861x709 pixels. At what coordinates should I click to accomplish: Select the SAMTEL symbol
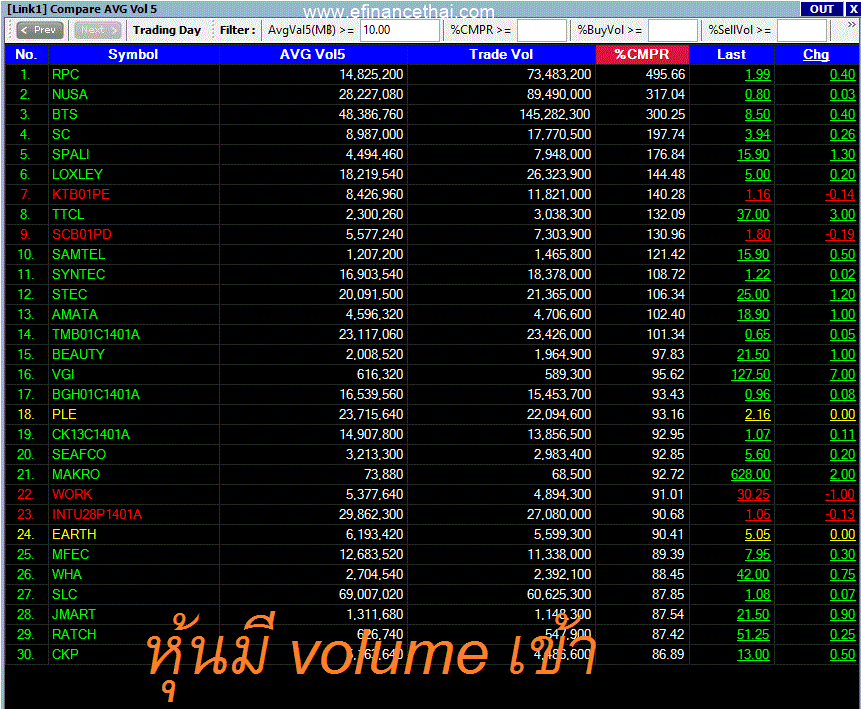point(79,254)
